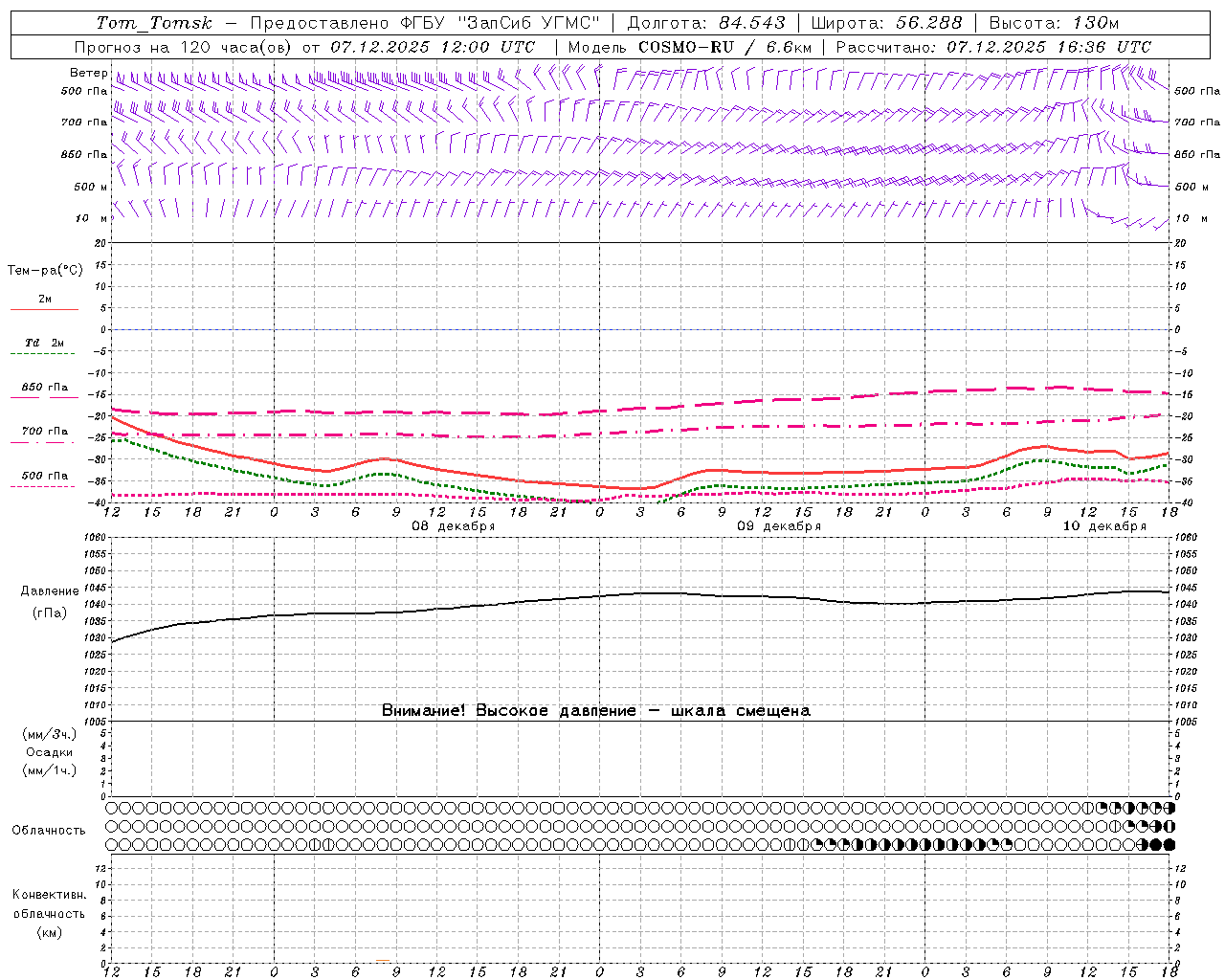The width and height of the screenshot is (1225, 980).
Task: Click the 'Долгота: 84.543' longitude value
Action: tap(706, 23)
